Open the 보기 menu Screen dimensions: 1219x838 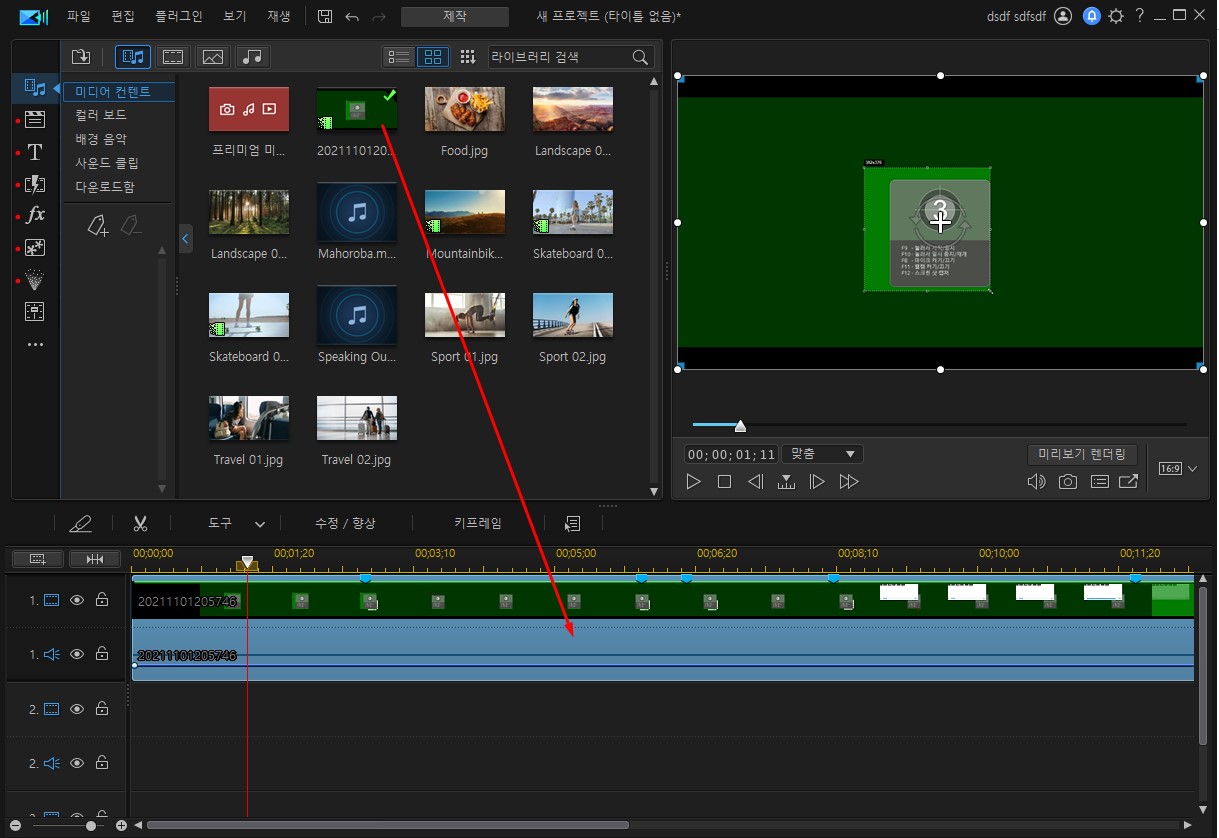click(234, 16)
